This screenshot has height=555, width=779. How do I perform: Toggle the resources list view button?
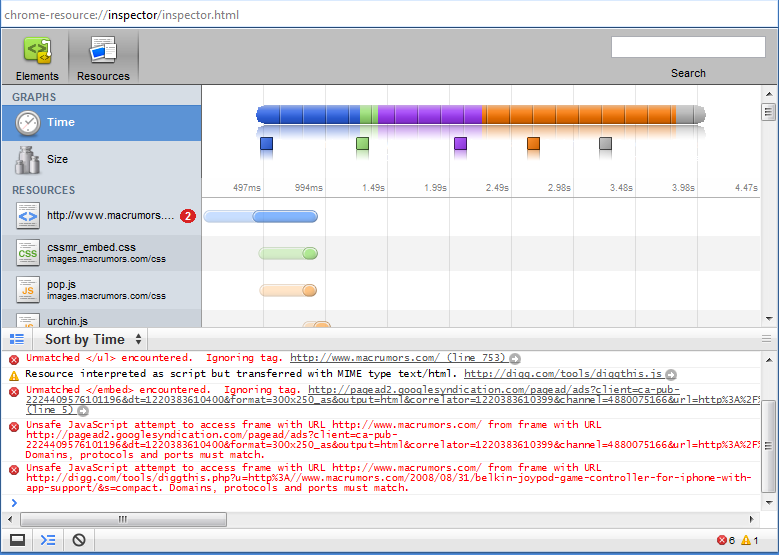pyautogui.click(x=17, y=339)
